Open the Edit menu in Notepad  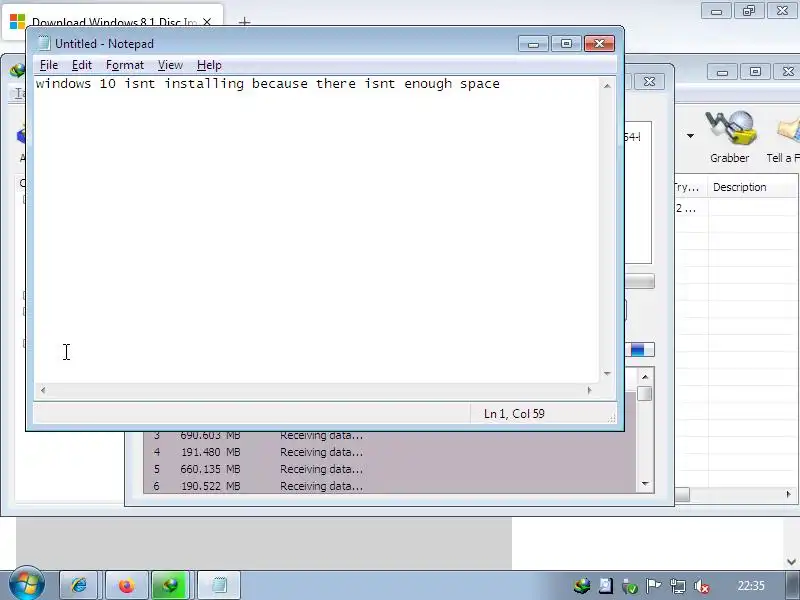coord(82,65)
